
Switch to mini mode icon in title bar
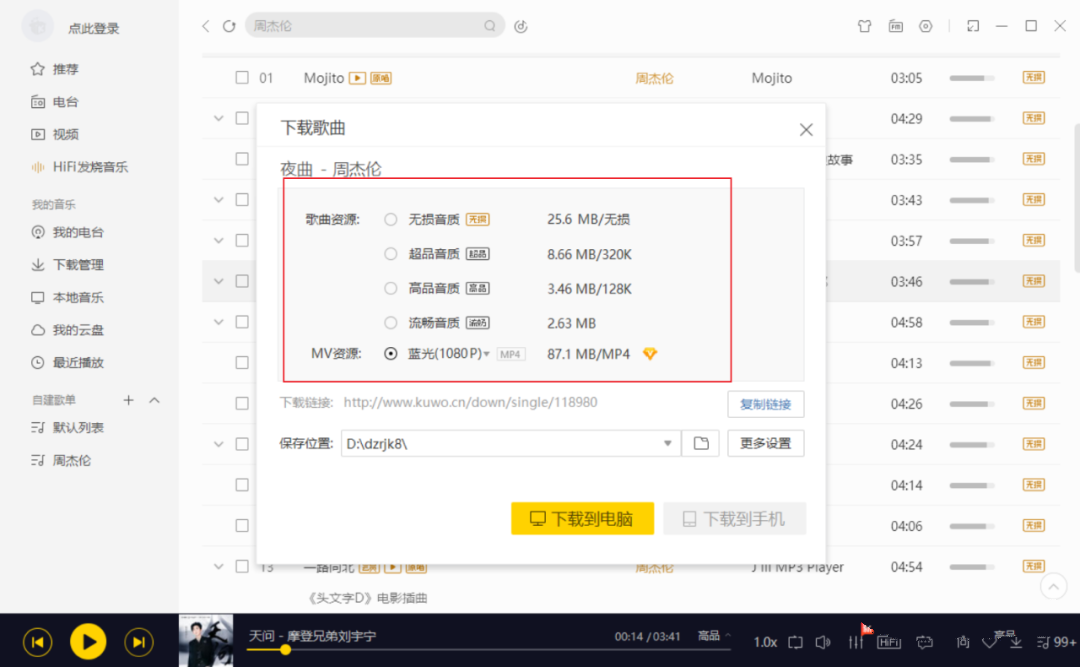coord(973,26)
